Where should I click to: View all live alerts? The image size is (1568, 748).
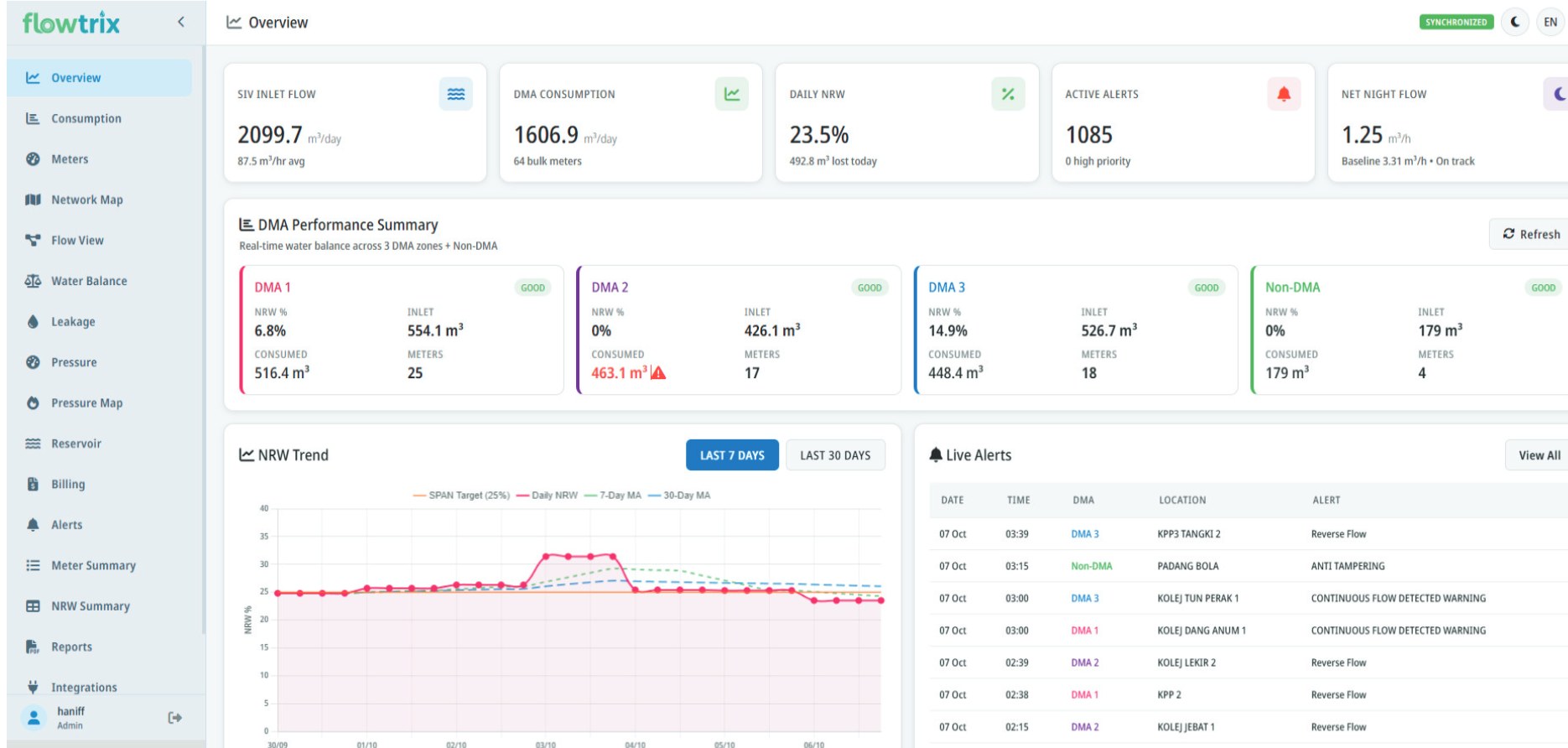tap(1539, 455)
